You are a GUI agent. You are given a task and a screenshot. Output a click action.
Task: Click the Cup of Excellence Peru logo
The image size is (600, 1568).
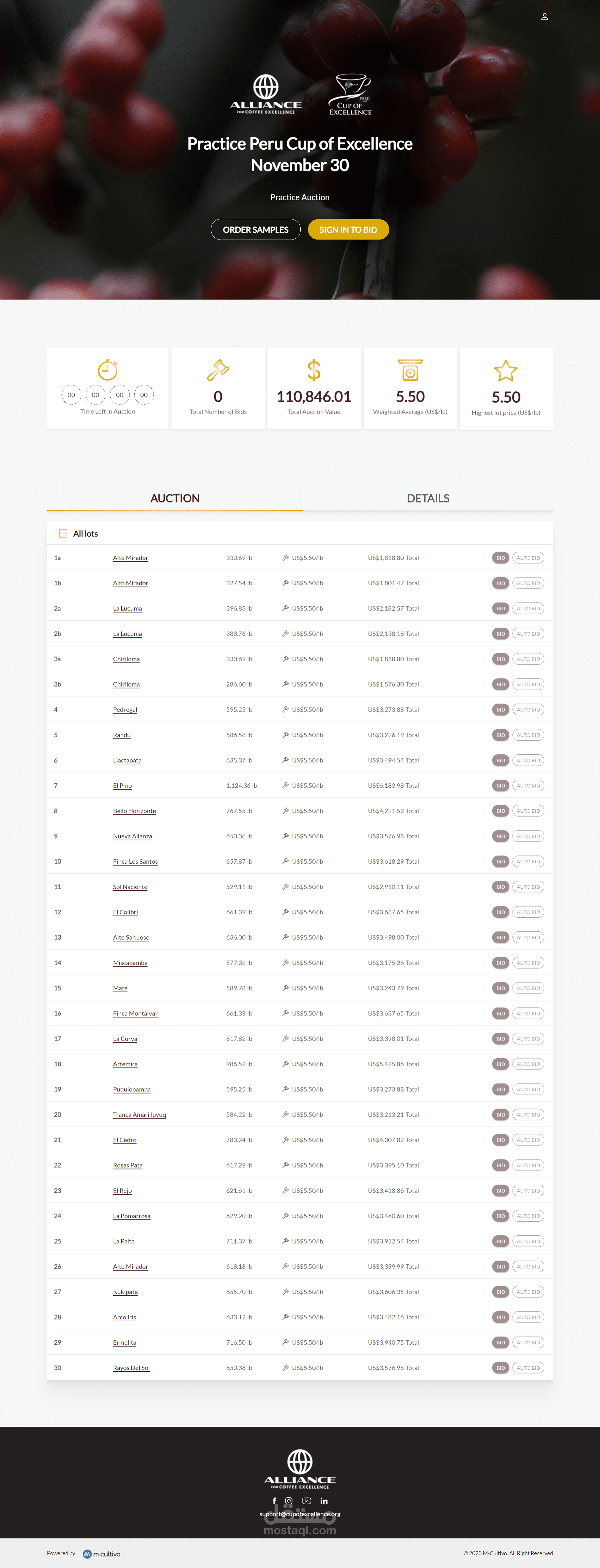click(350, 94)
